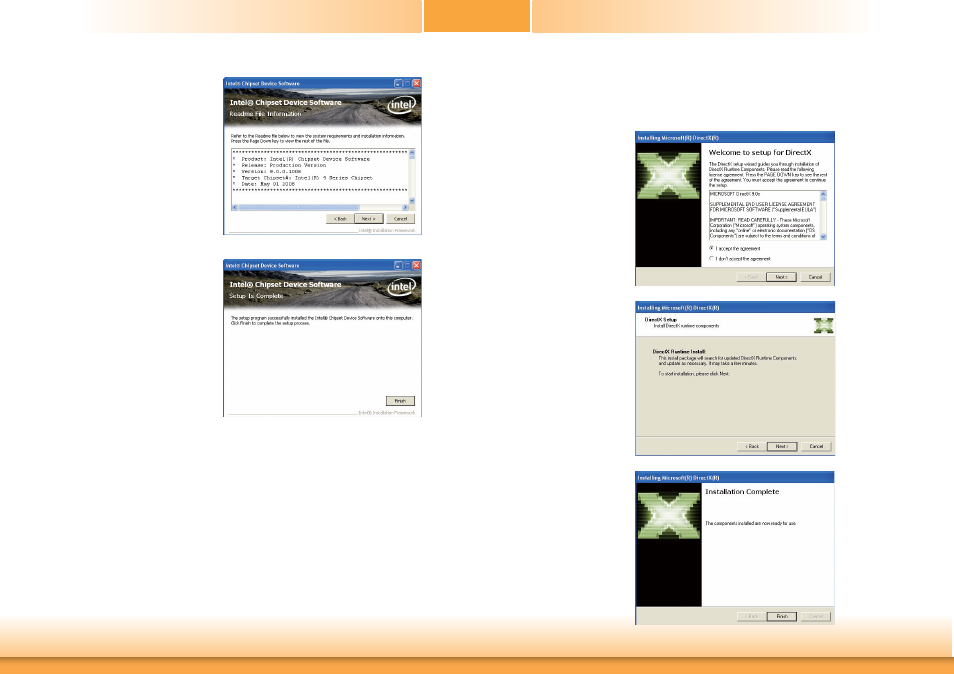The height and width of the screenshot is (674, 954).
Task: Click Finish in the Setup Is Complete dialog
Action: coord(400,401)
